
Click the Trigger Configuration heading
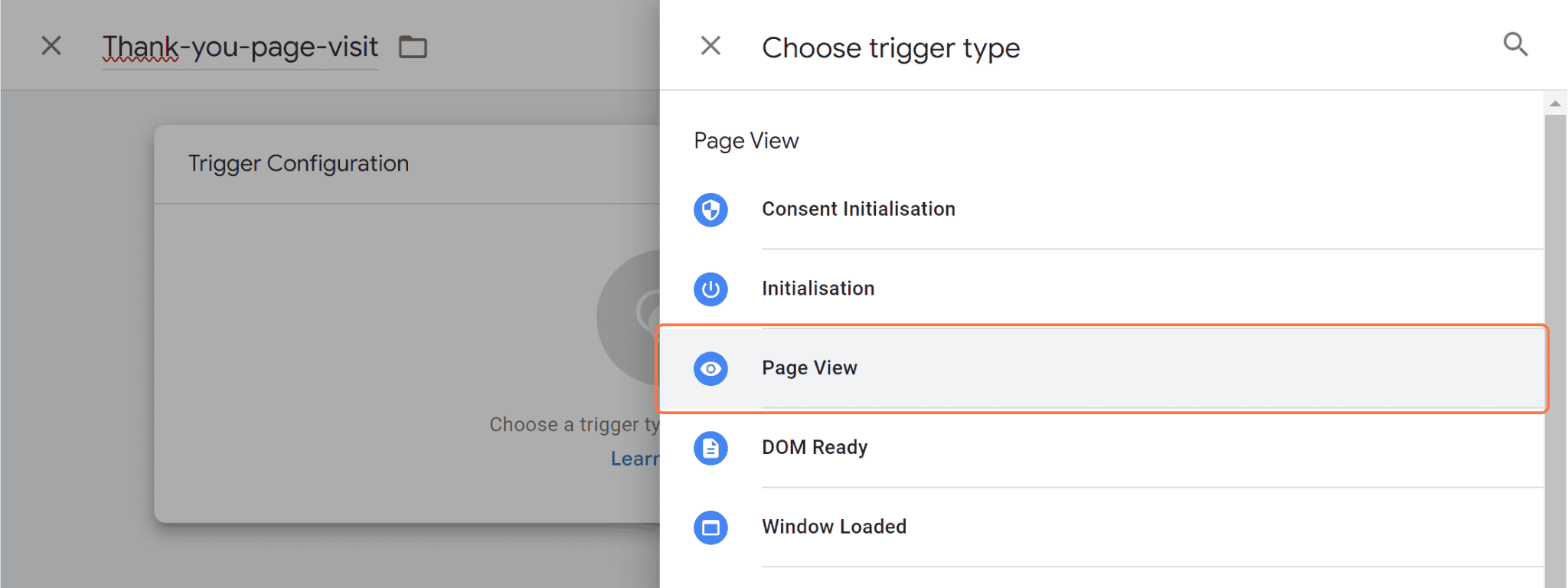coord(299,164)
